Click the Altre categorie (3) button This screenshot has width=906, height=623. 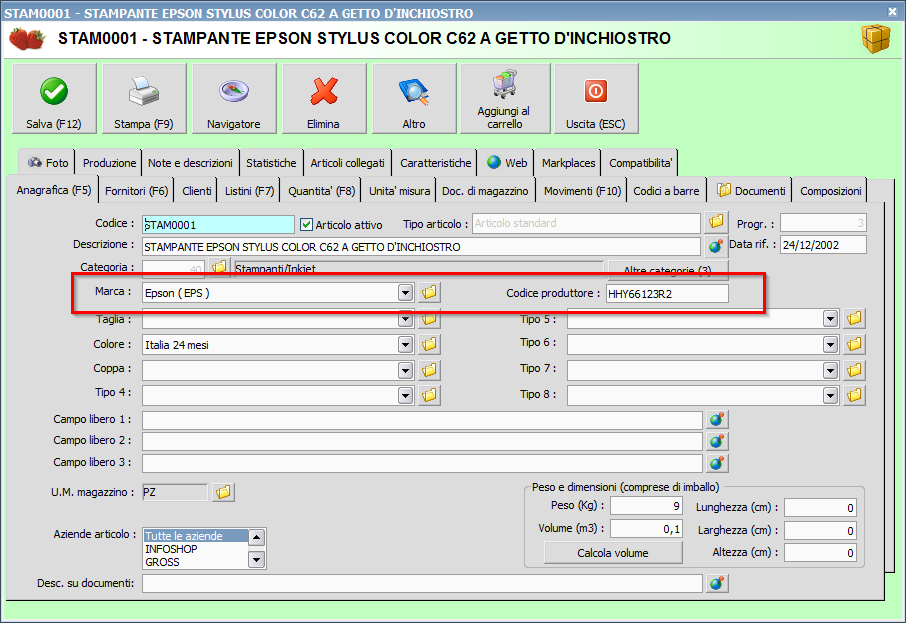(x=667, y=270)
